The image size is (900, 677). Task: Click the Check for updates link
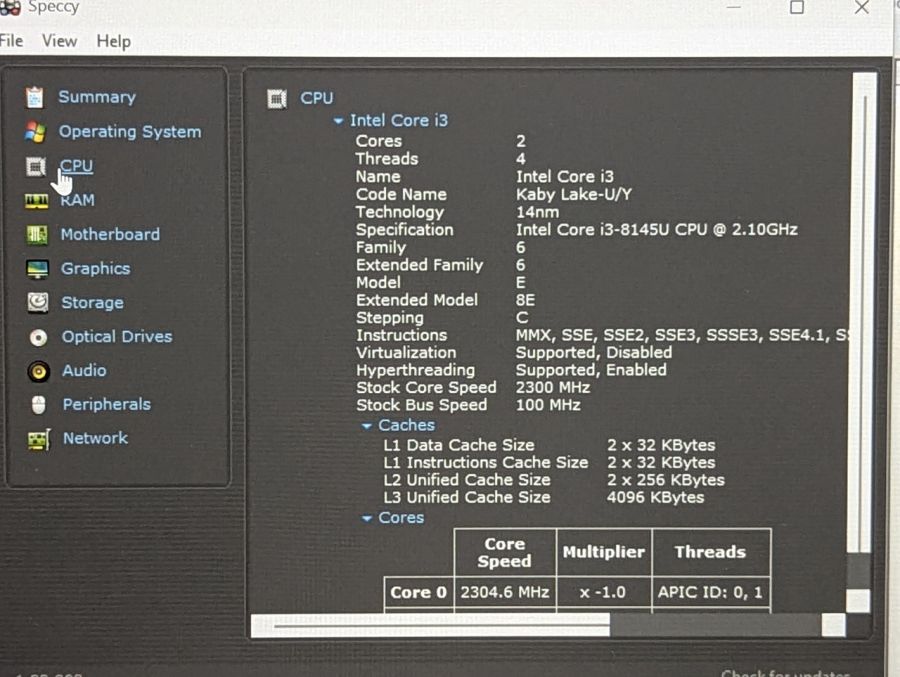pos(785,673)
